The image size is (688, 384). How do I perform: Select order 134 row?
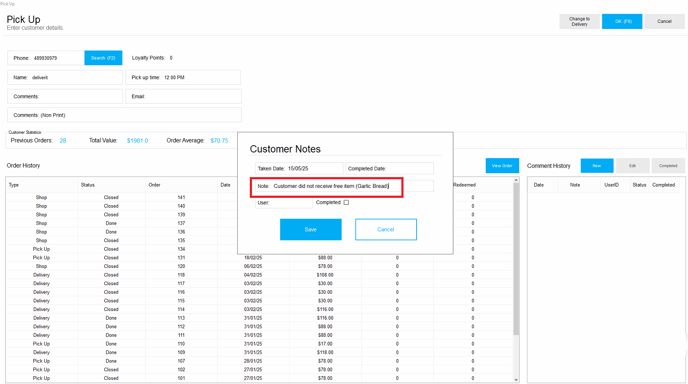[x=259, y=249]
